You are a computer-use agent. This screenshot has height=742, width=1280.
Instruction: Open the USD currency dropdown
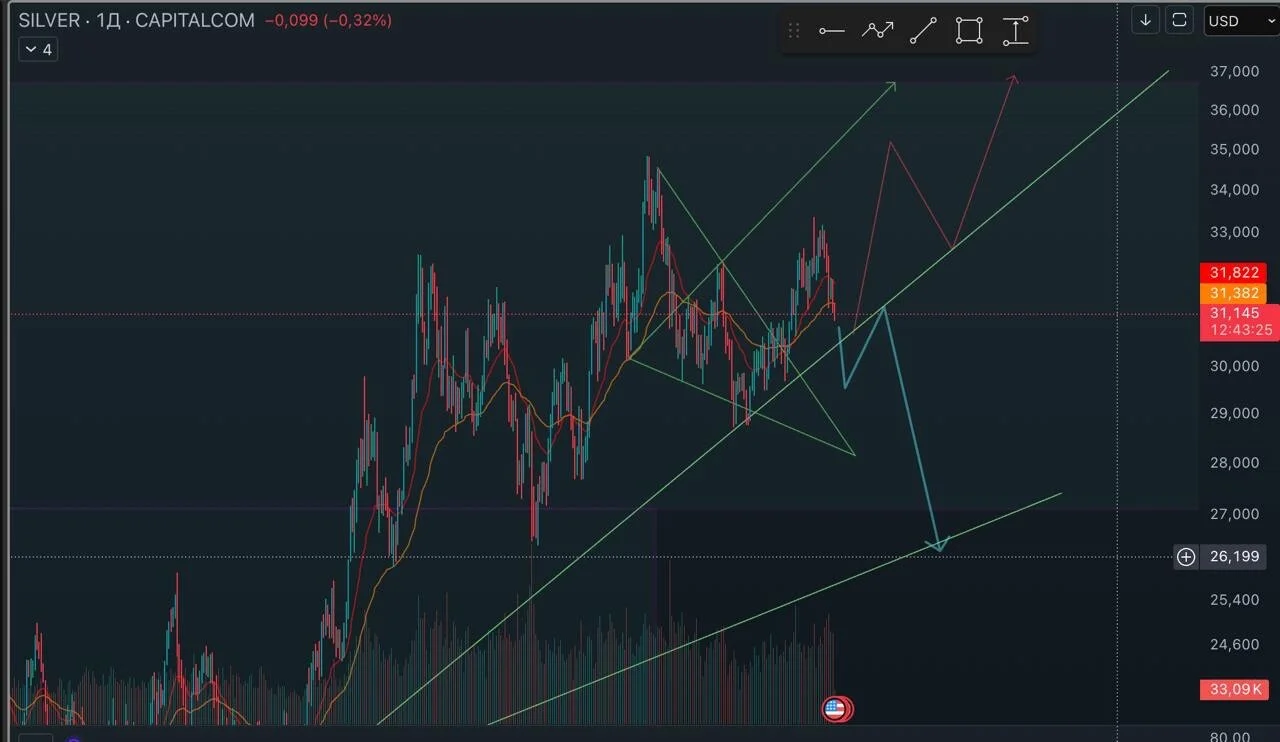[1238, 21]
